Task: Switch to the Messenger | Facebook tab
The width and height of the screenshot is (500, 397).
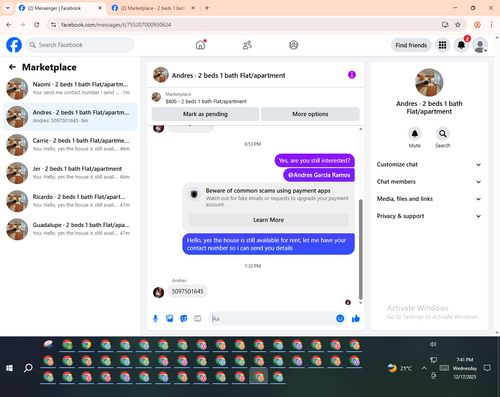Action: (x=60, y=8)
